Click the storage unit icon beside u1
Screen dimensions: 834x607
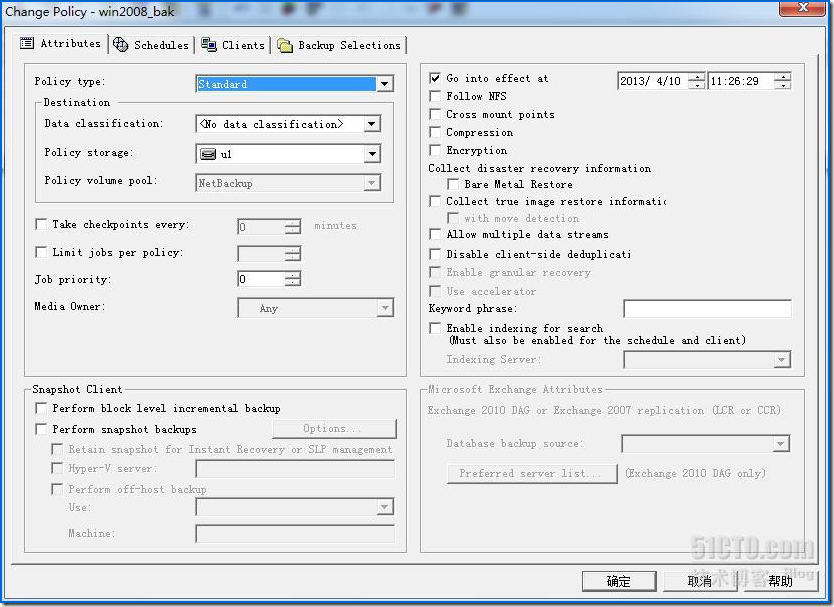point(208,154)
